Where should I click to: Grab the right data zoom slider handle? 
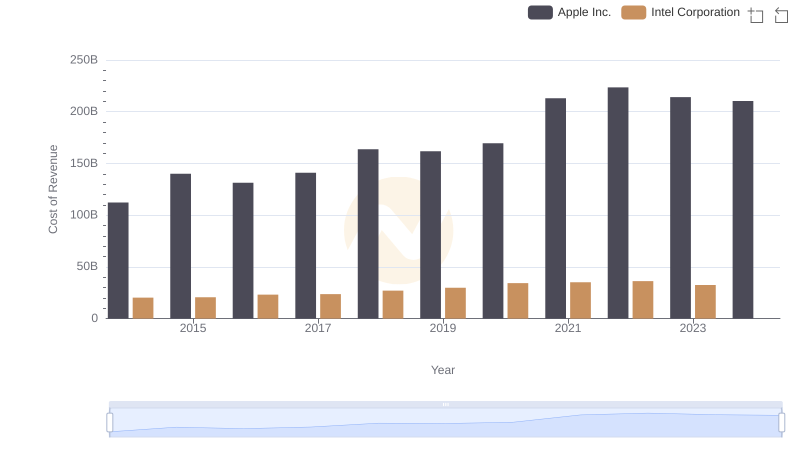[x=782, y=423]
